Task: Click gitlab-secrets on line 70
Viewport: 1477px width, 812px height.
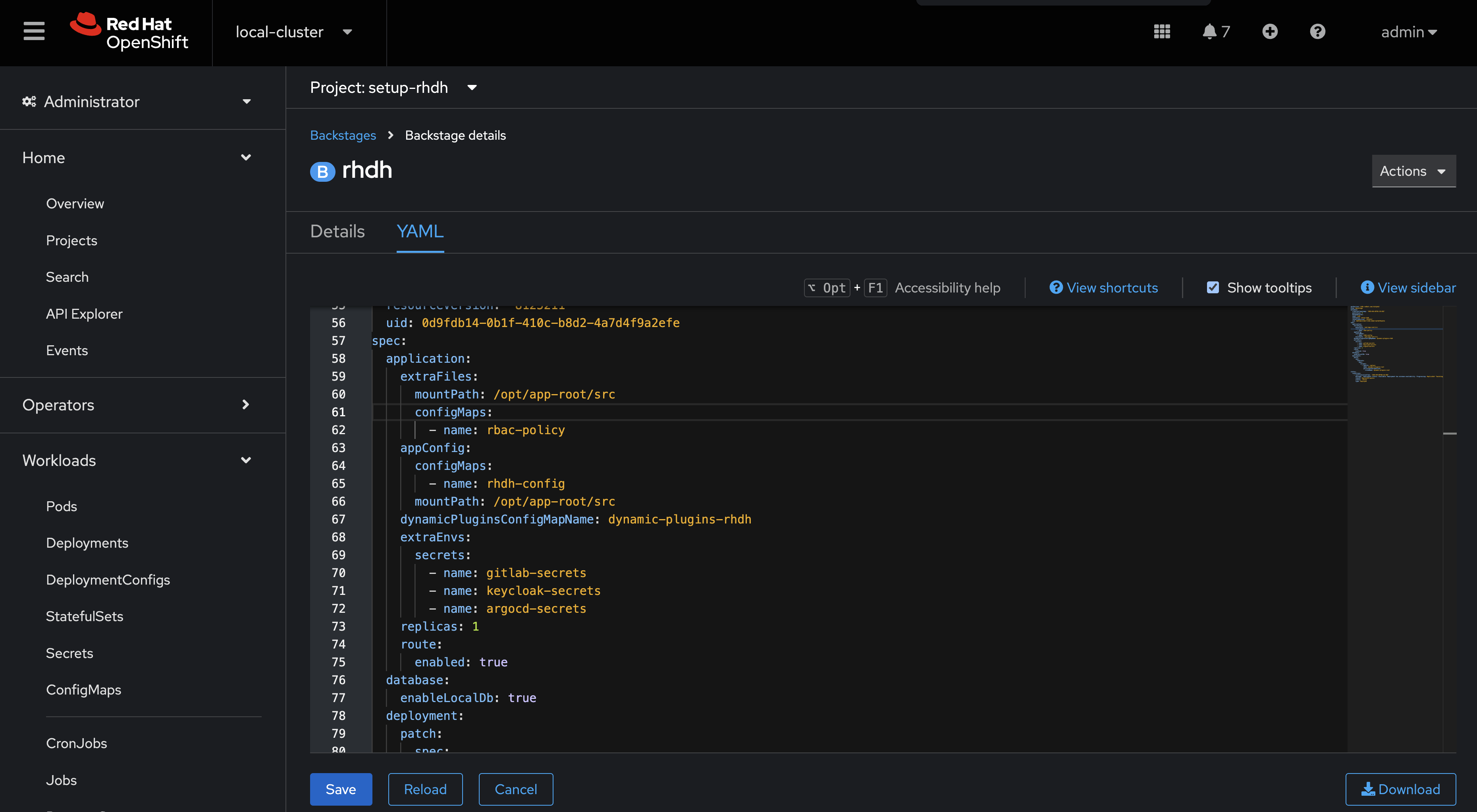Action: click(x=536, y=573)
